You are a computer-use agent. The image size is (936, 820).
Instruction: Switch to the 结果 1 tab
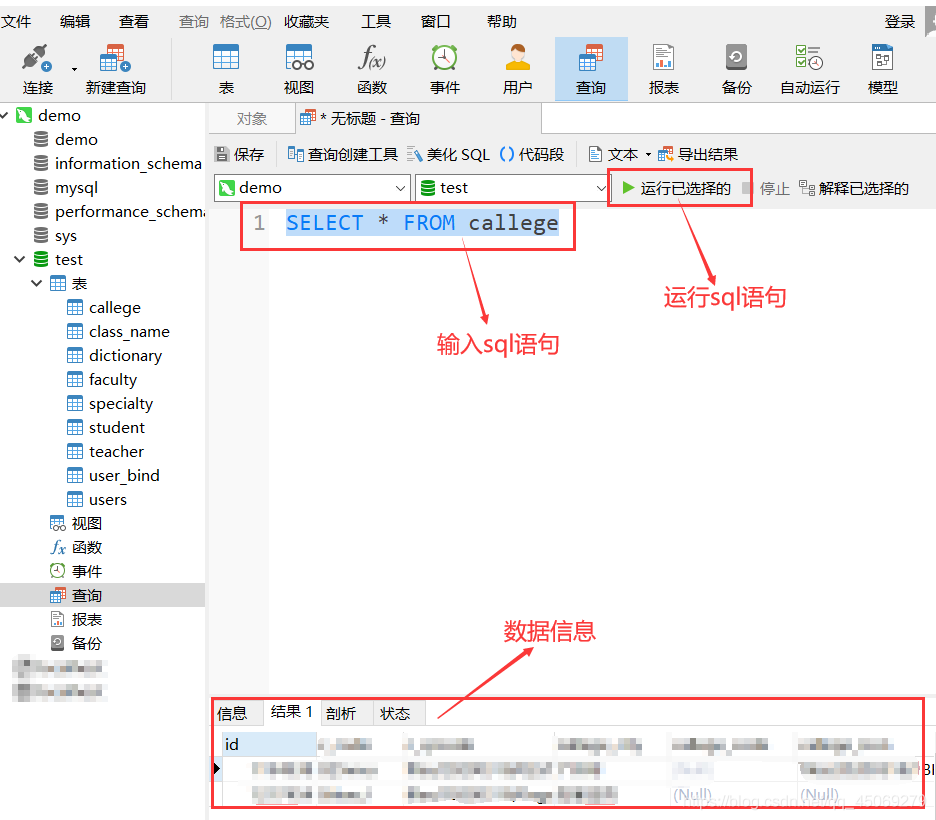(289, 713)
